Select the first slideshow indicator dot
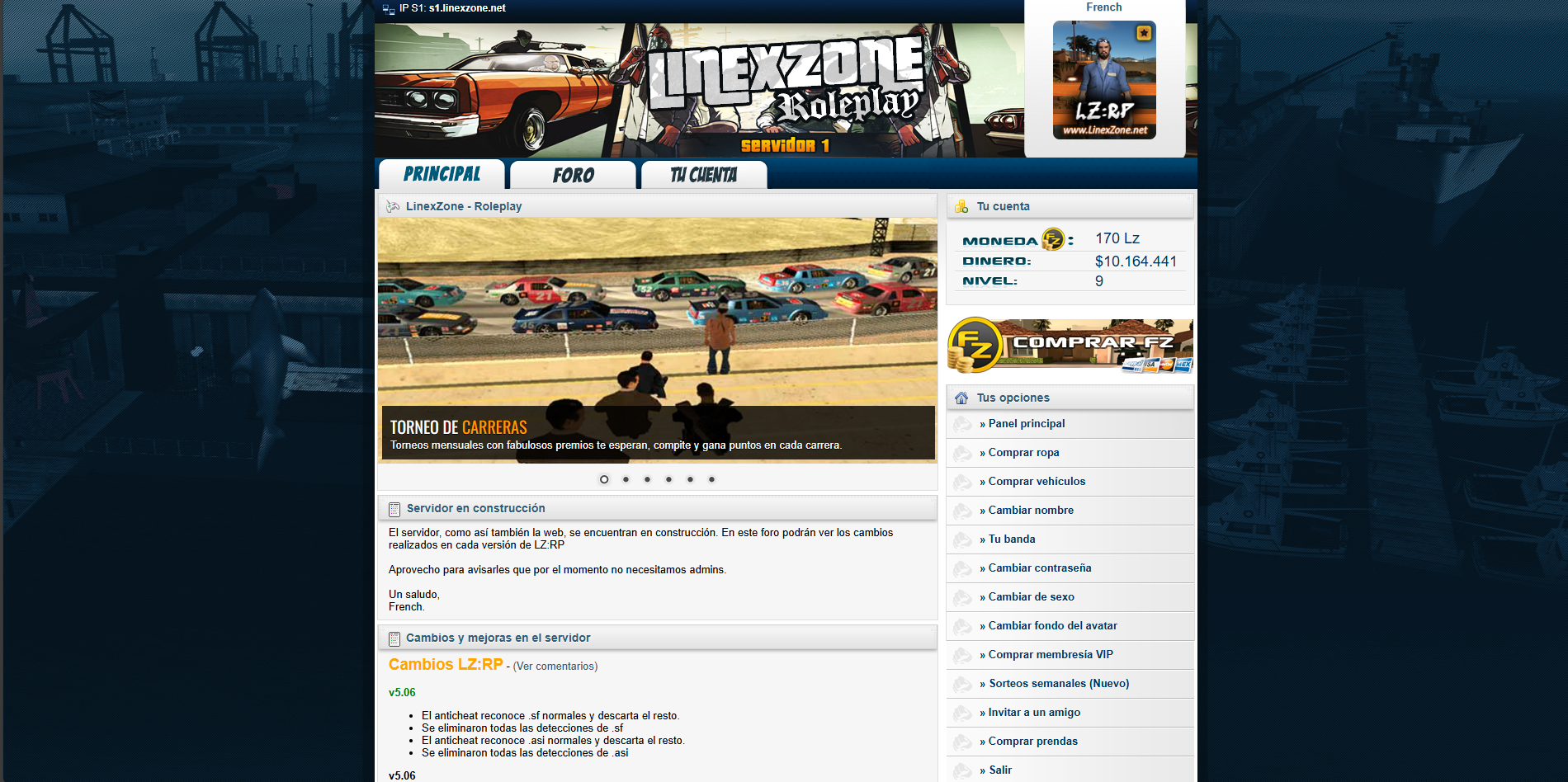The height and width of the screenshot is (782, 1568). tap(604, 479)
